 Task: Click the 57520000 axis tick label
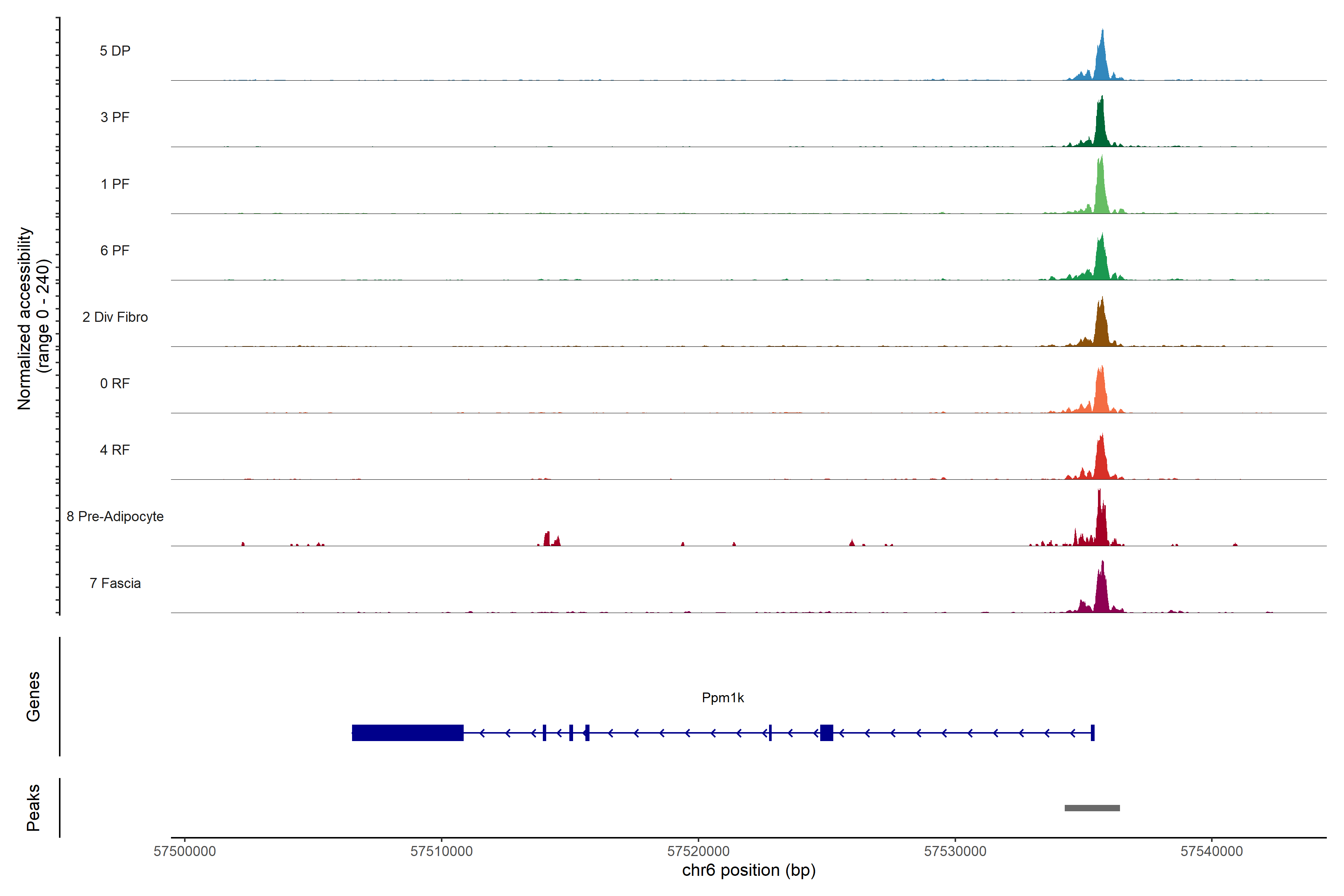pyautogui.click(x=698, y=852)
